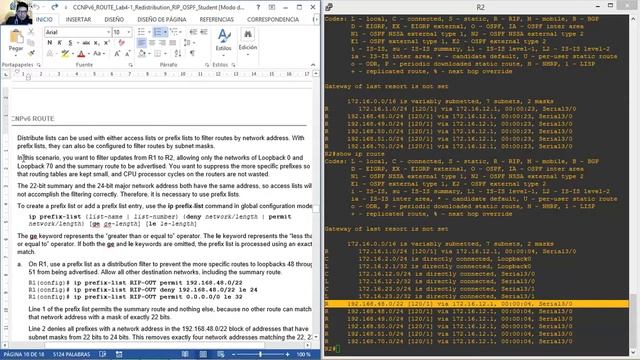Open numbered list dropdown arrow
The image size is (640, 360).
[x=165, y=32]
